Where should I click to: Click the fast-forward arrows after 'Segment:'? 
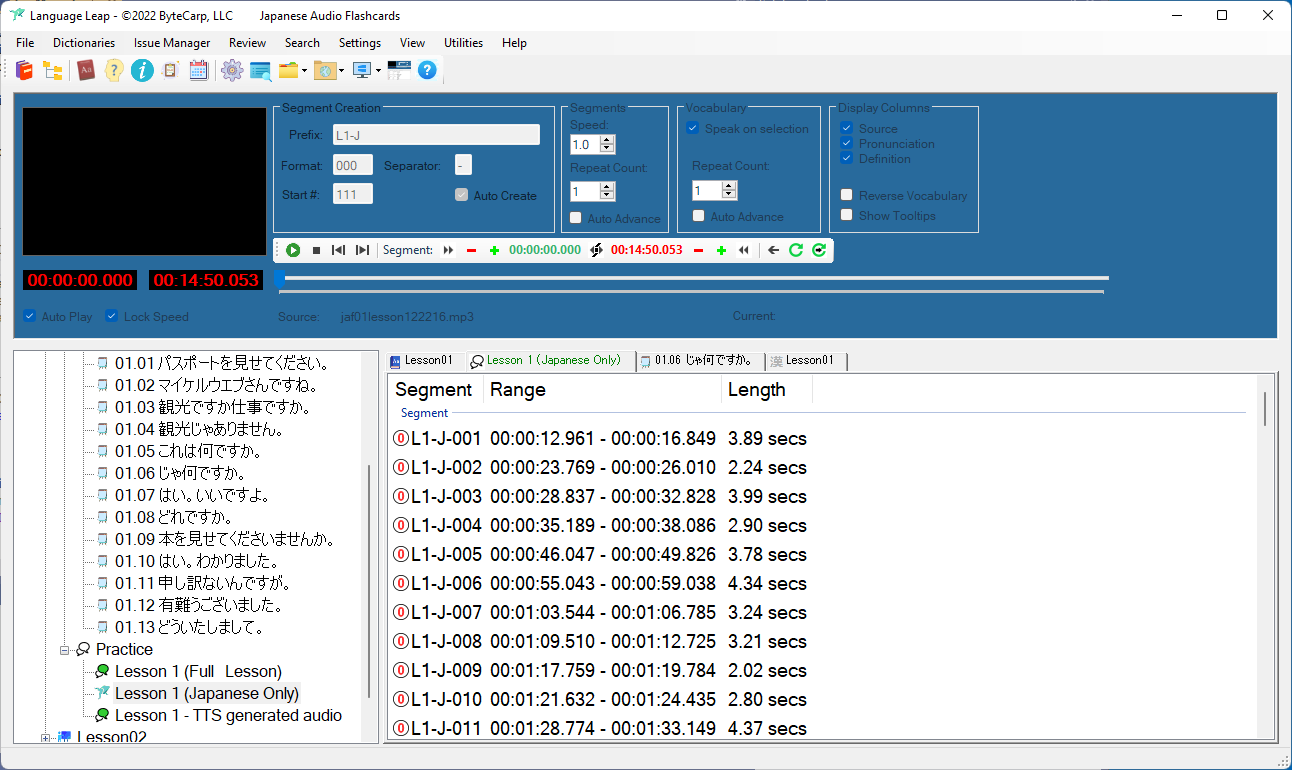click(448, 250)
